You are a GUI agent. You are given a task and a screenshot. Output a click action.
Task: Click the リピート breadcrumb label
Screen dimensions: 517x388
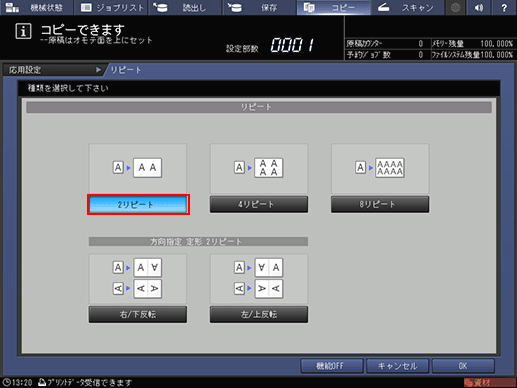pyautogui.click(x=126, y=70)
